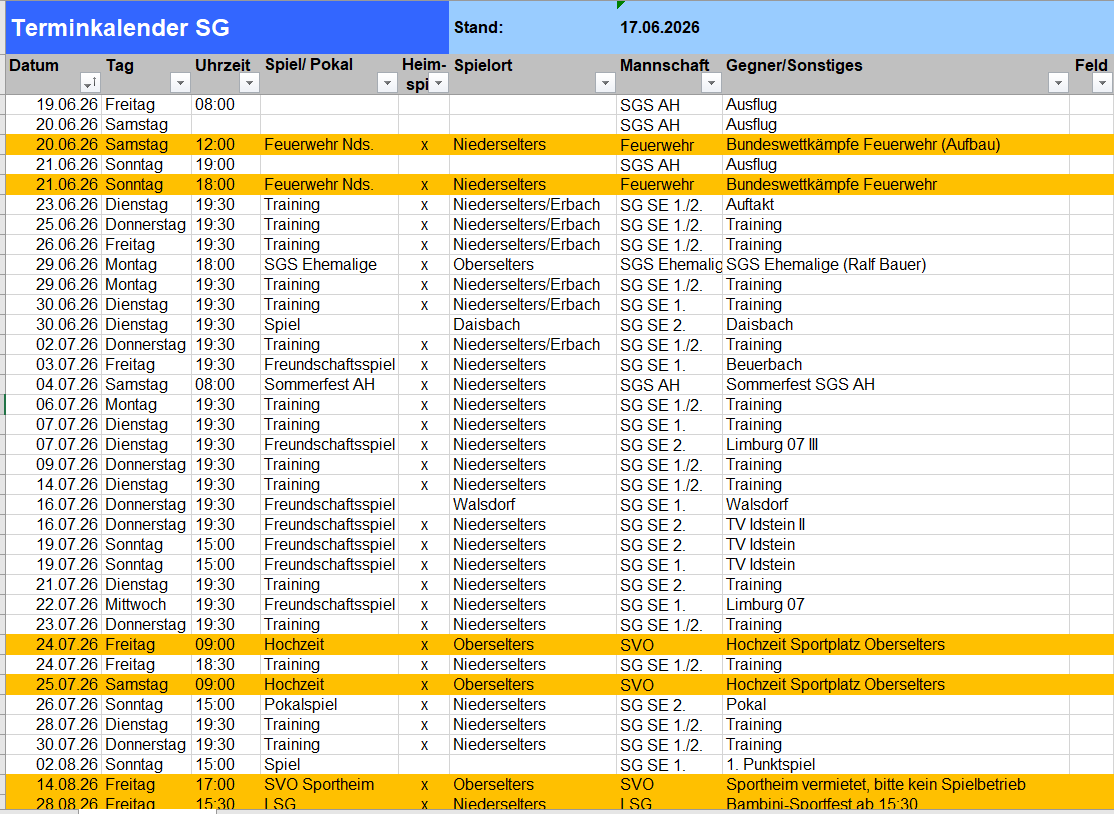Select the 'Terminkalender SG' title cell
The height and width of the screenshot is (814, 1114).
pos(227,28)
